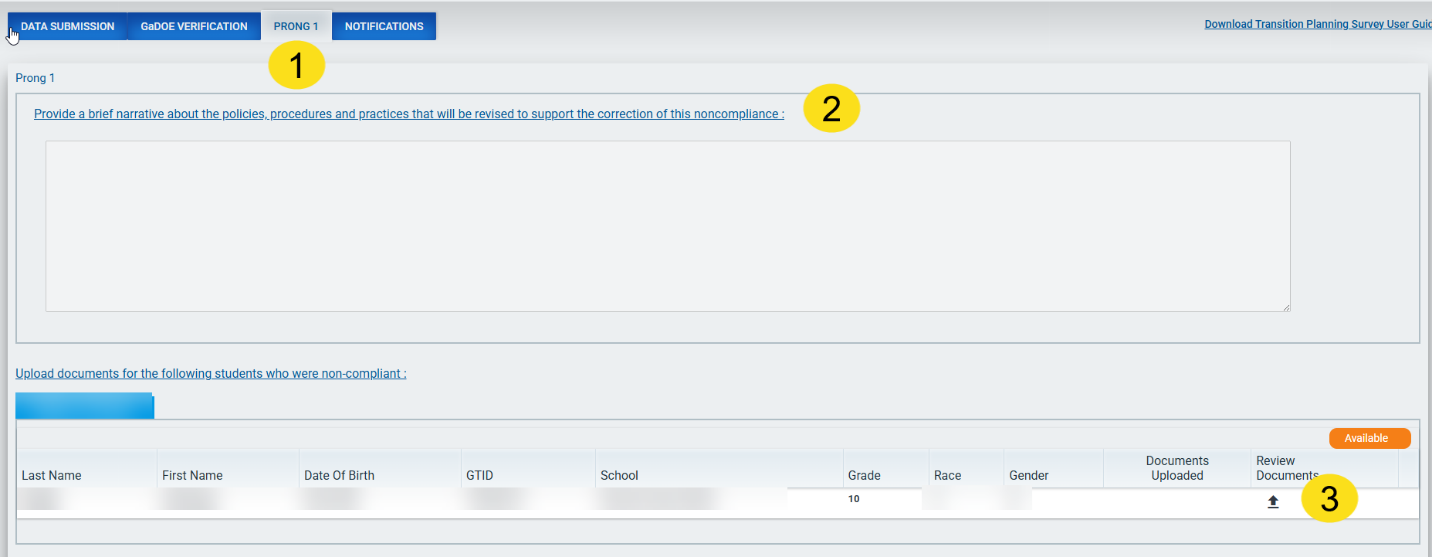Click the upload arrow icon in Review Documents

tap(1273, 502)
